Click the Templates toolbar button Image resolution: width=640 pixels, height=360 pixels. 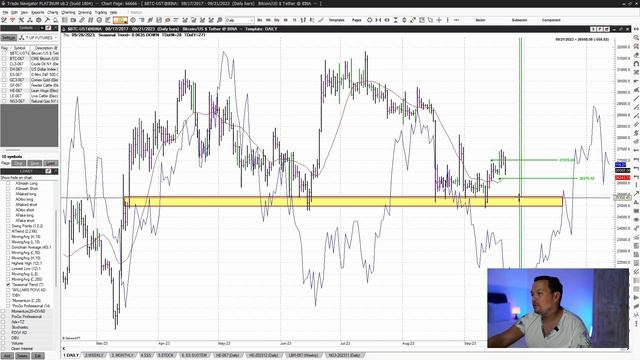336,20
